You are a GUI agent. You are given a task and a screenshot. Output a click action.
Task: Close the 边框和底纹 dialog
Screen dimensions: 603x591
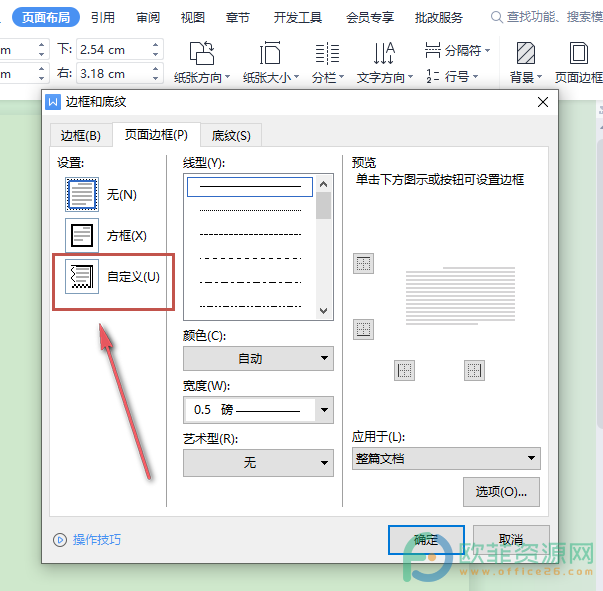pyautogui.click(x=543, y=102)
